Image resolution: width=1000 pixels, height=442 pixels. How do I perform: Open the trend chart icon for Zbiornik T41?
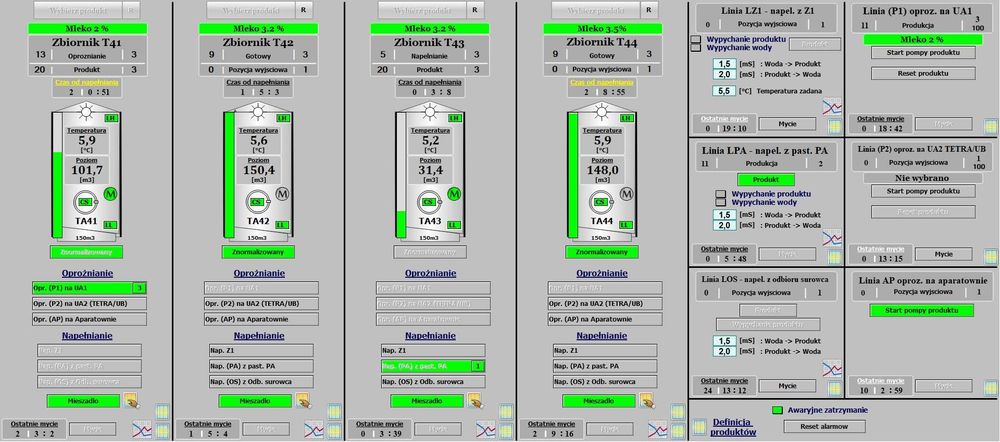click(x=142, y=429)
